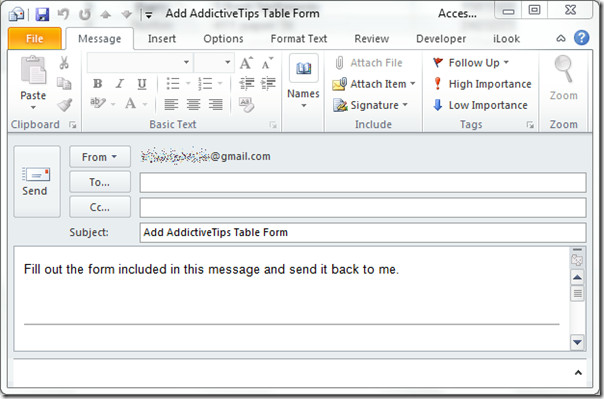
Task: Toggle Italic formatting
Action: coord(120,84)
